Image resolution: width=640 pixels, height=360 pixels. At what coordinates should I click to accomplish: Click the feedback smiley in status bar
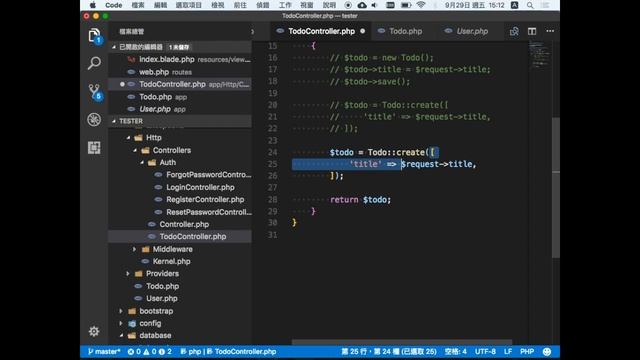click(x=547, y=351)
